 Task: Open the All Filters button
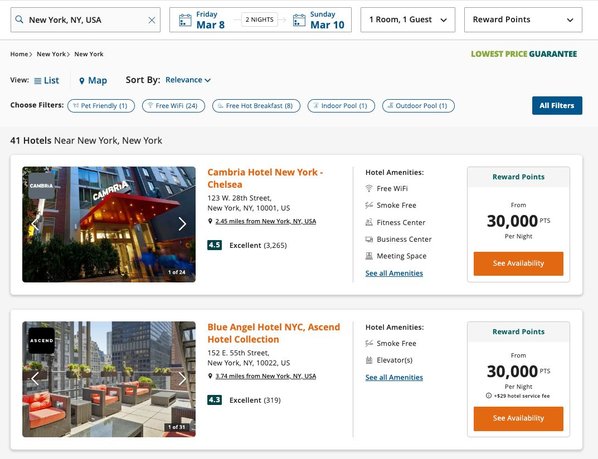[557, 106]
